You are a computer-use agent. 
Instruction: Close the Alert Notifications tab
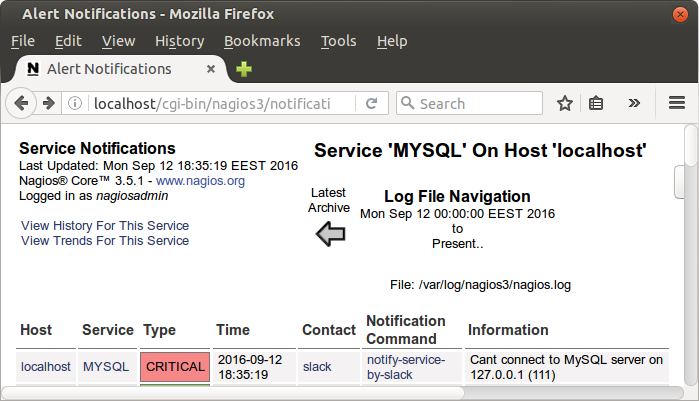[211, 69]
